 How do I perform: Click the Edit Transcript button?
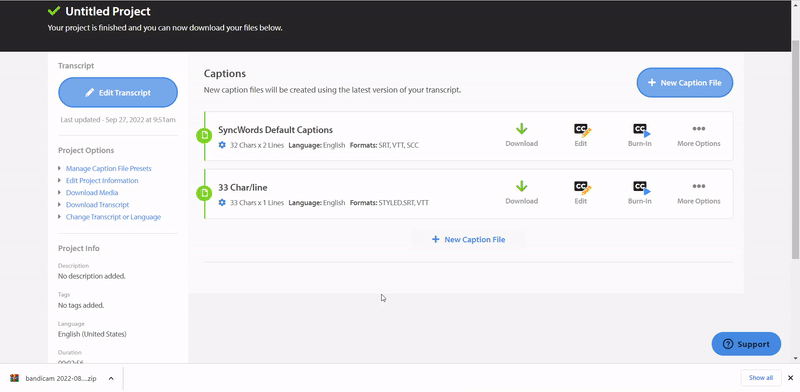tap(118, 92)
